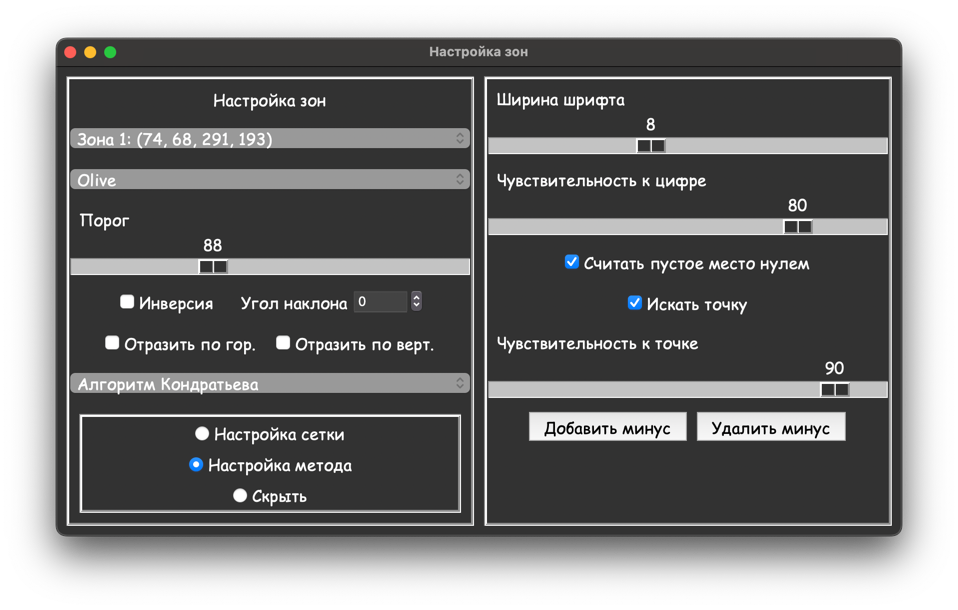Screen dimensions: 958x610
Task: Open the Алгоритм Кондратьева dropdown
Action: 269,384
